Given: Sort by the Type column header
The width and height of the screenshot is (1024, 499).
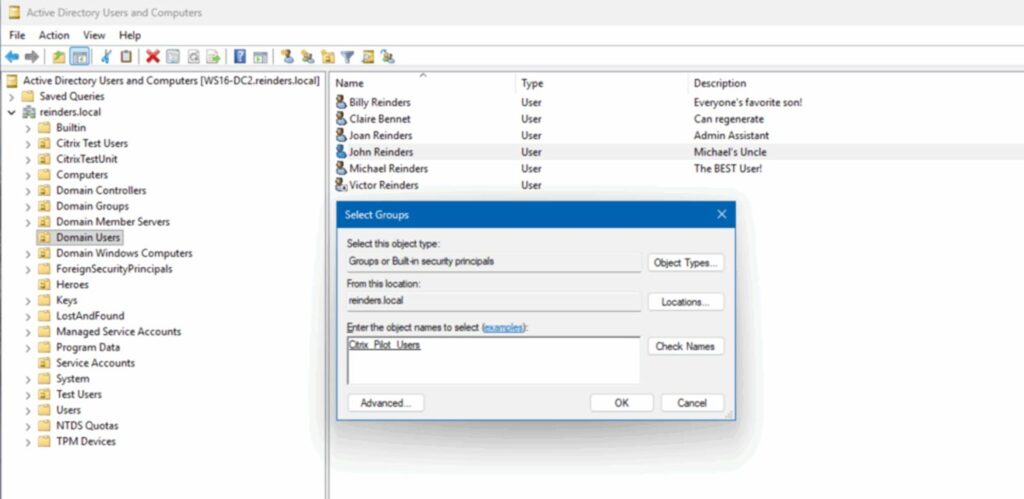Looking at the screenshot, I should (x=601, y=83).
